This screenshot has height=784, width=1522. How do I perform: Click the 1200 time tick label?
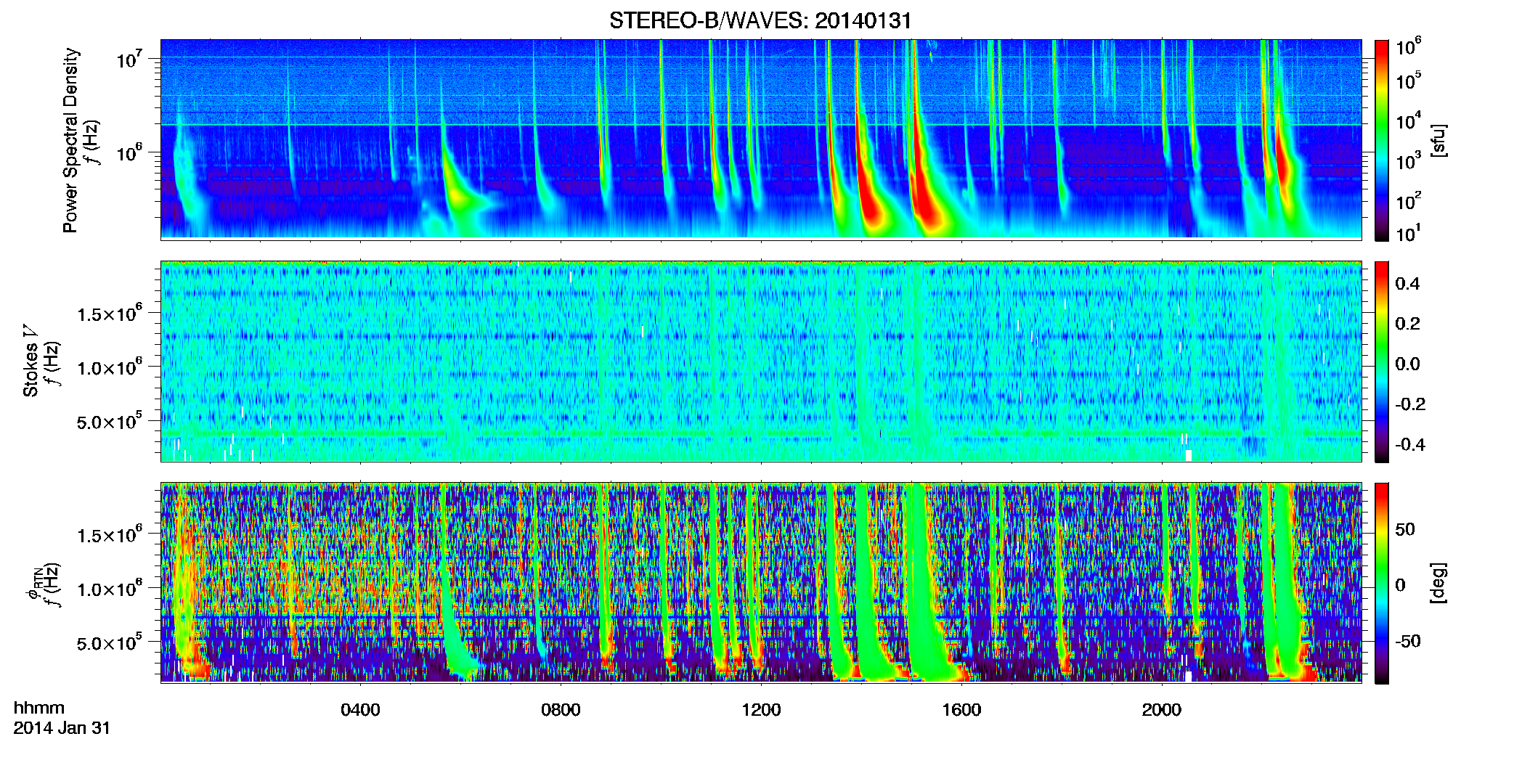coord(761,710)
